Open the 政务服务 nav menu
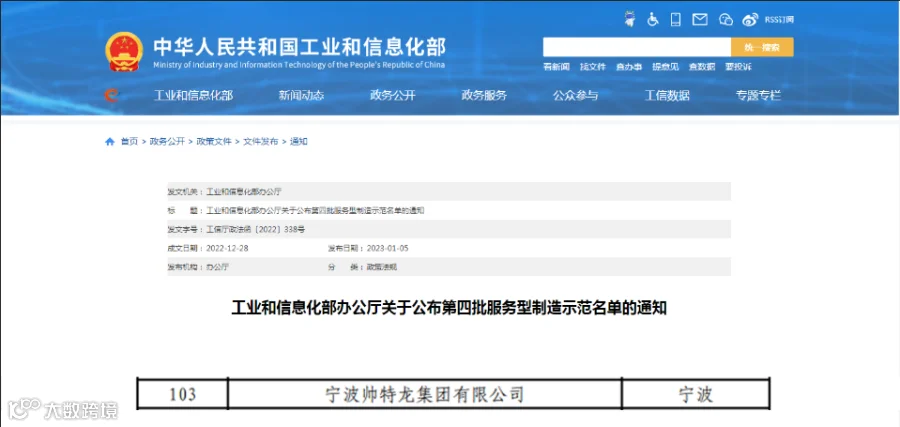The height and width of the screenshot is (427, 900). click(484, 96)
